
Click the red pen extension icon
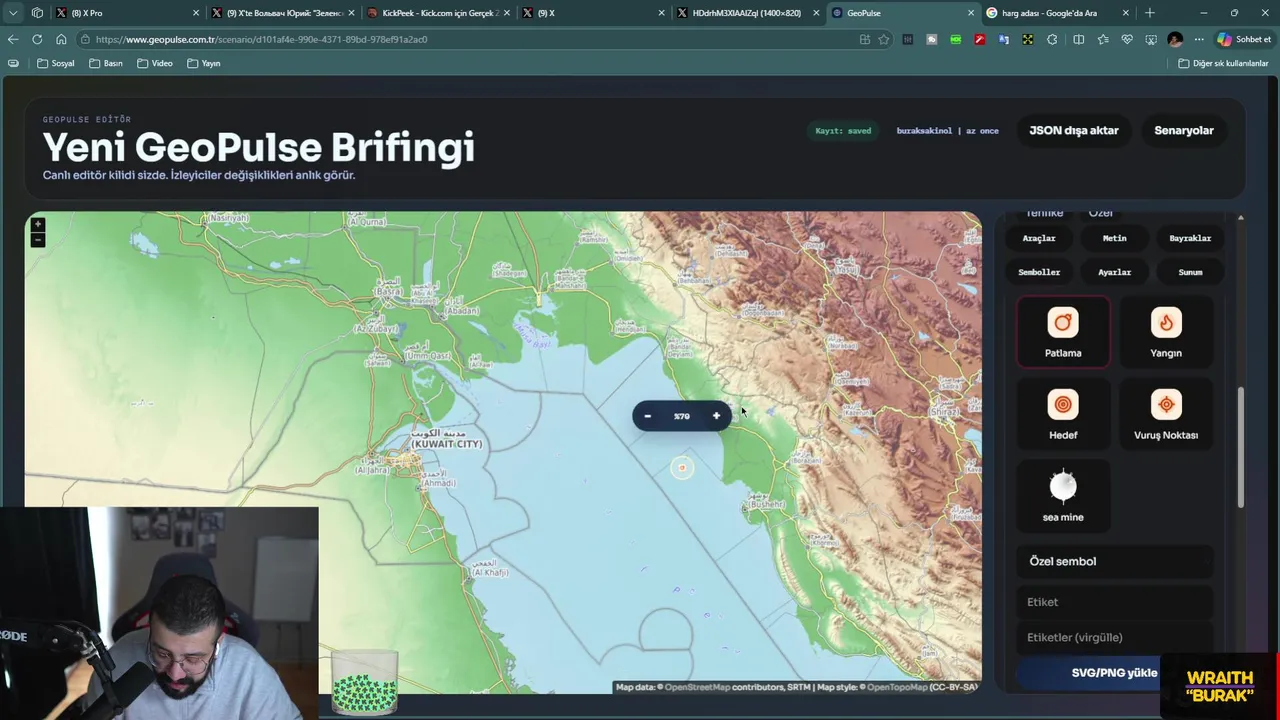[980, 39]
